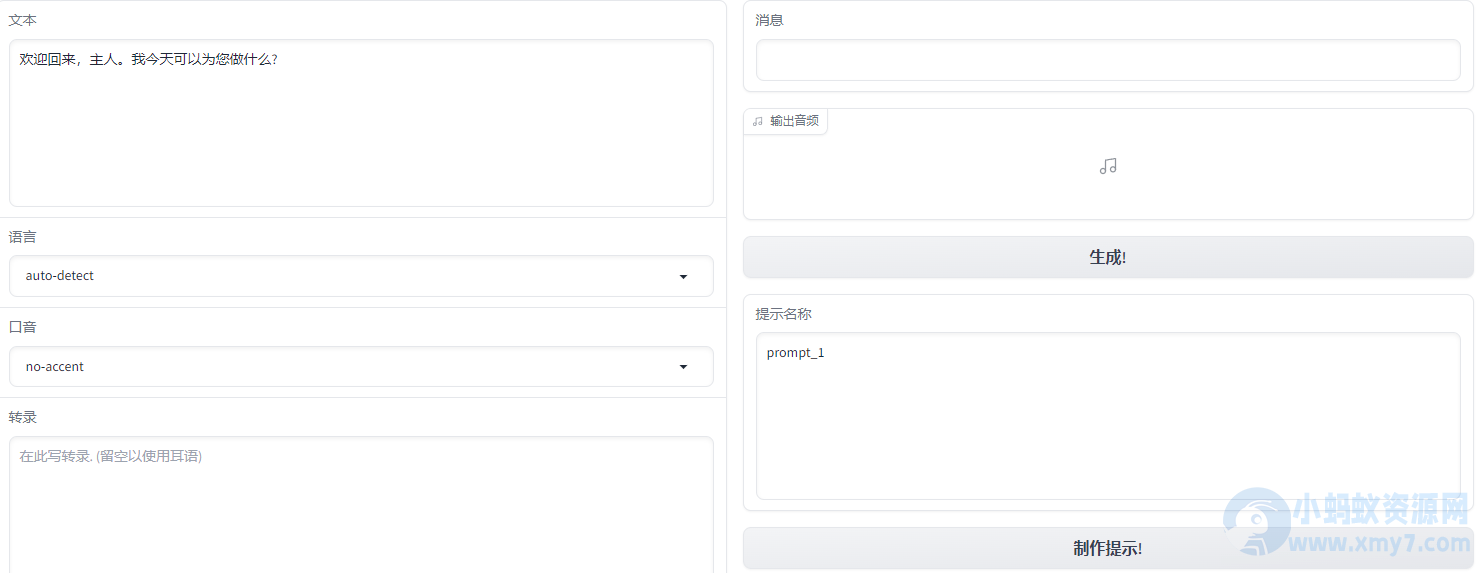1476x573 pixels.
Task: Click the arrow of the no-accent combo box
Action: tap(683, 367)
